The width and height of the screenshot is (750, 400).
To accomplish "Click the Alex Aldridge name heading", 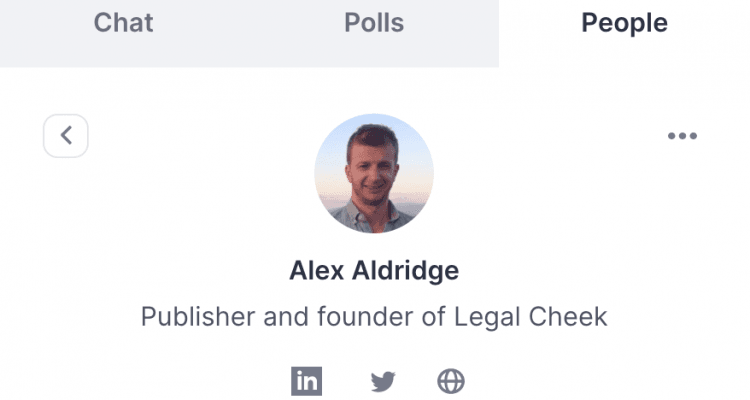I will [374, 270].
